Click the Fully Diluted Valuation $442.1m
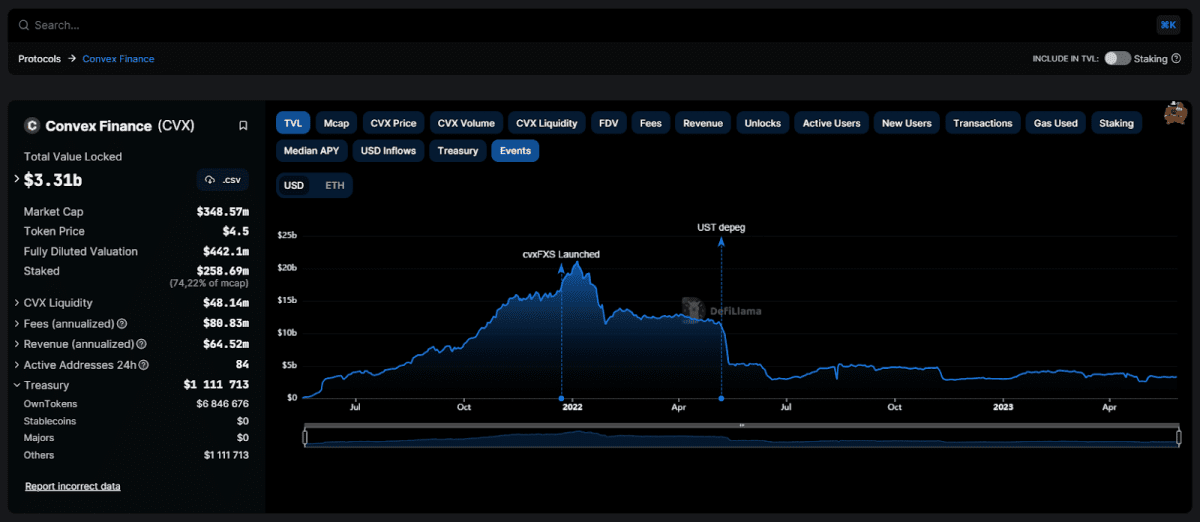The image size is (1200, 522). pos(226,252)
